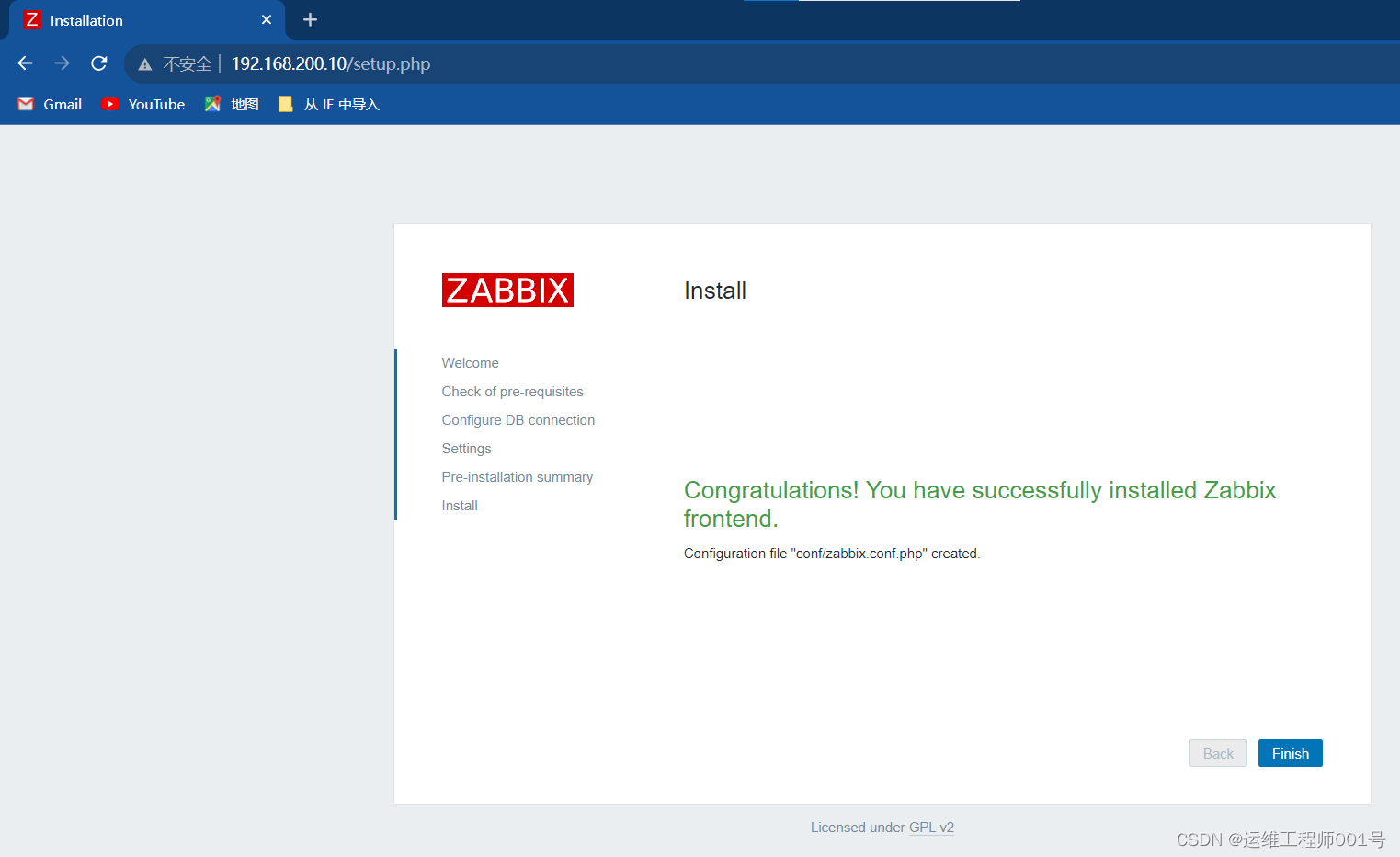The width and height of the screenshot is (1400, 857).
Task: Click the browser back arrow
Action: [x=26, y=63]
